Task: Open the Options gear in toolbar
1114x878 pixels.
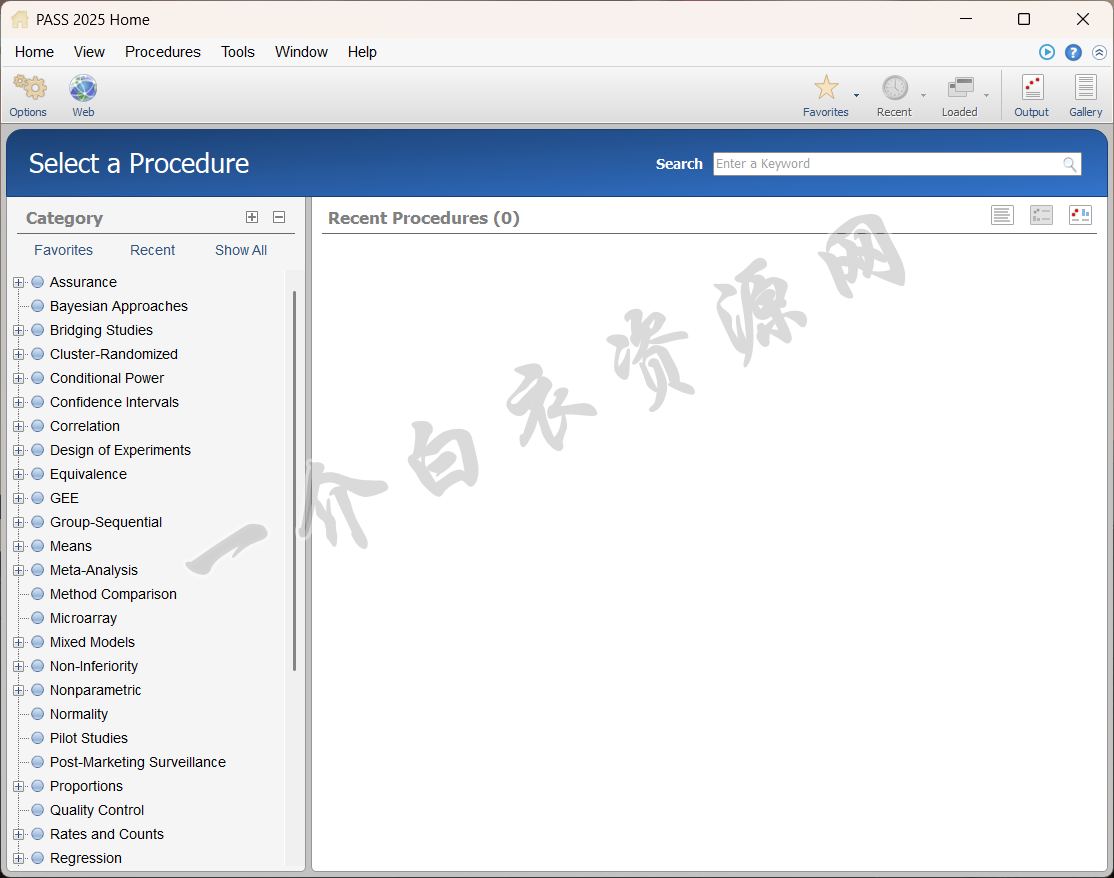Action: (29, 89)
